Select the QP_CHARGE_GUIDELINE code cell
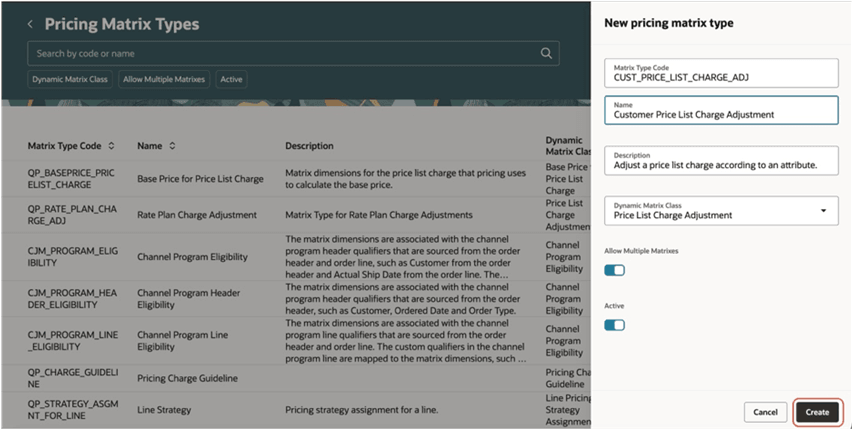This screenshot has height=430, width=854. click(x=73, y=378)
